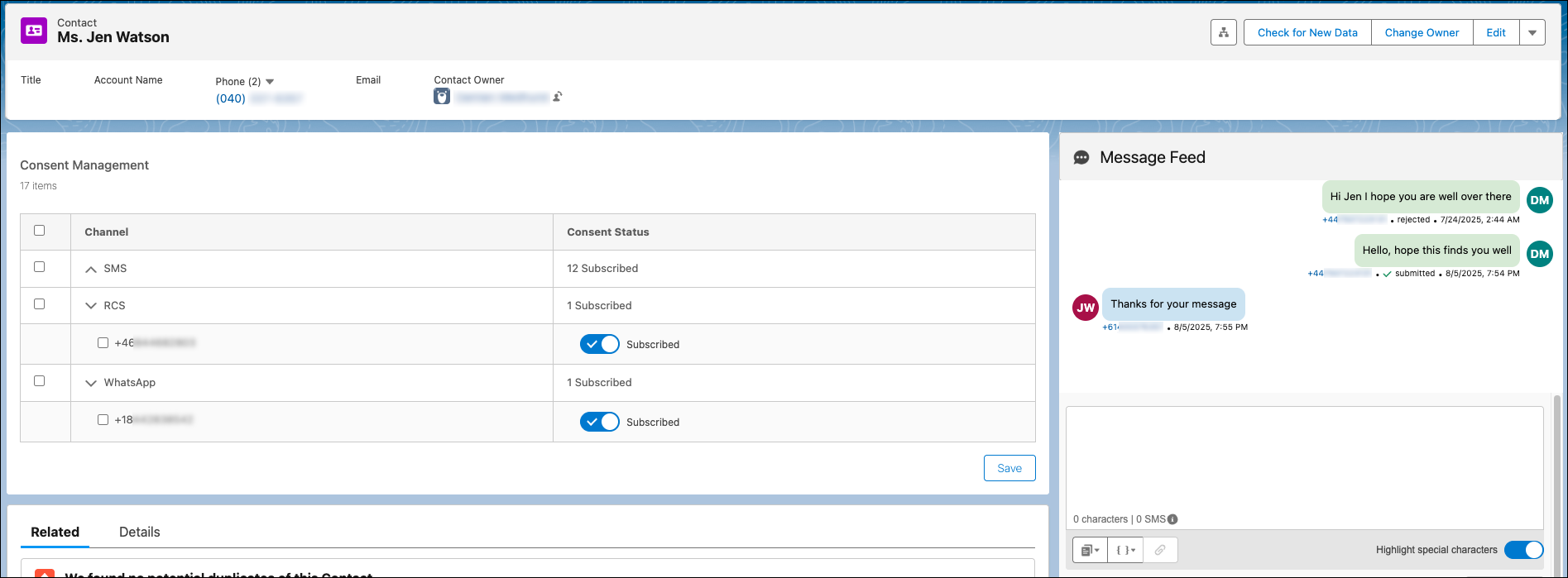Open more actions dropdown next to Edit
The width and height of the screenshot is (1568, 578).
pyautogui.click(x=1532, y=32)
